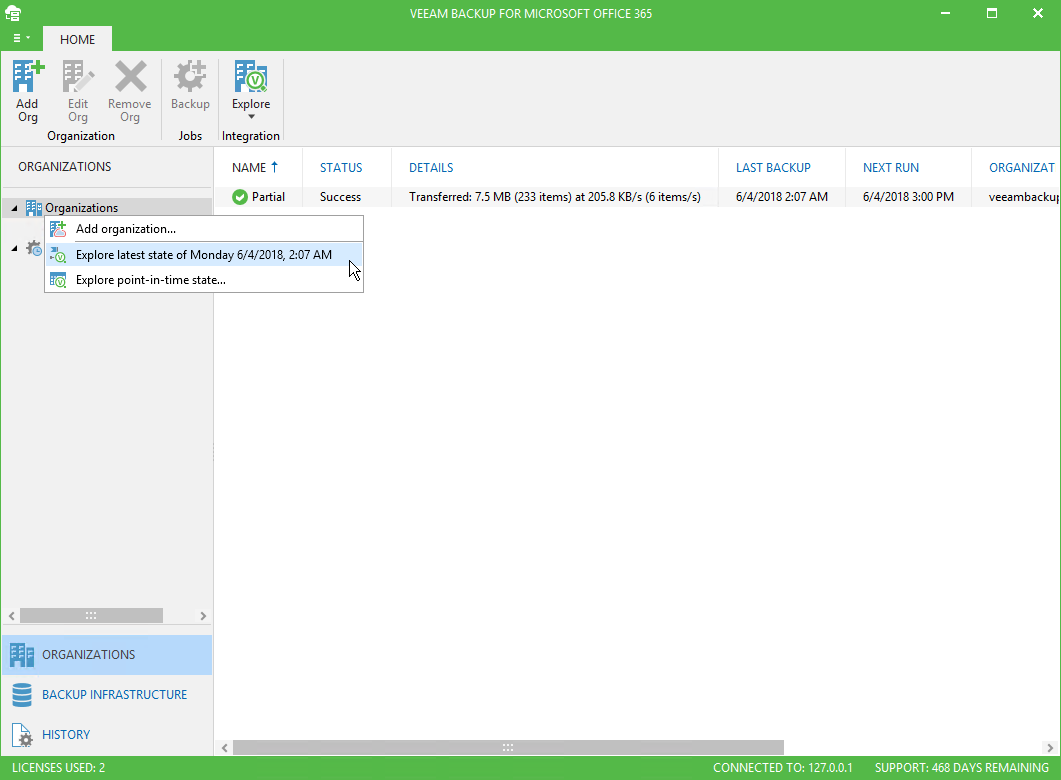This screenshot has height=780, width=1061.
Task: Click the job list horizontal scrollbar thumb
Action: point(508,748)
